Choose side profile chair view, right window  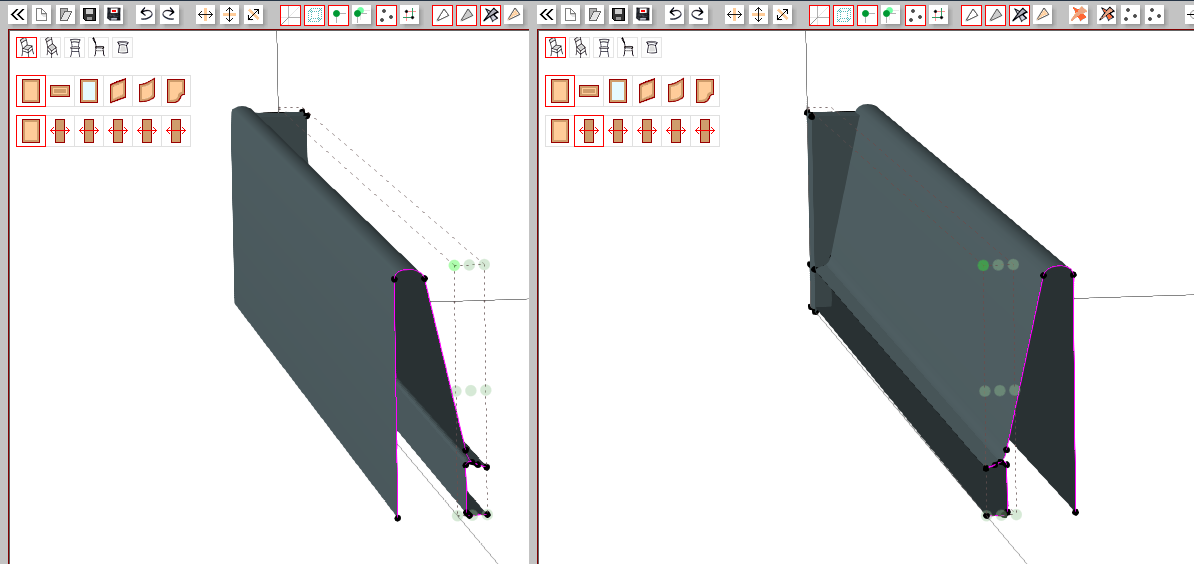click(627, 47)
